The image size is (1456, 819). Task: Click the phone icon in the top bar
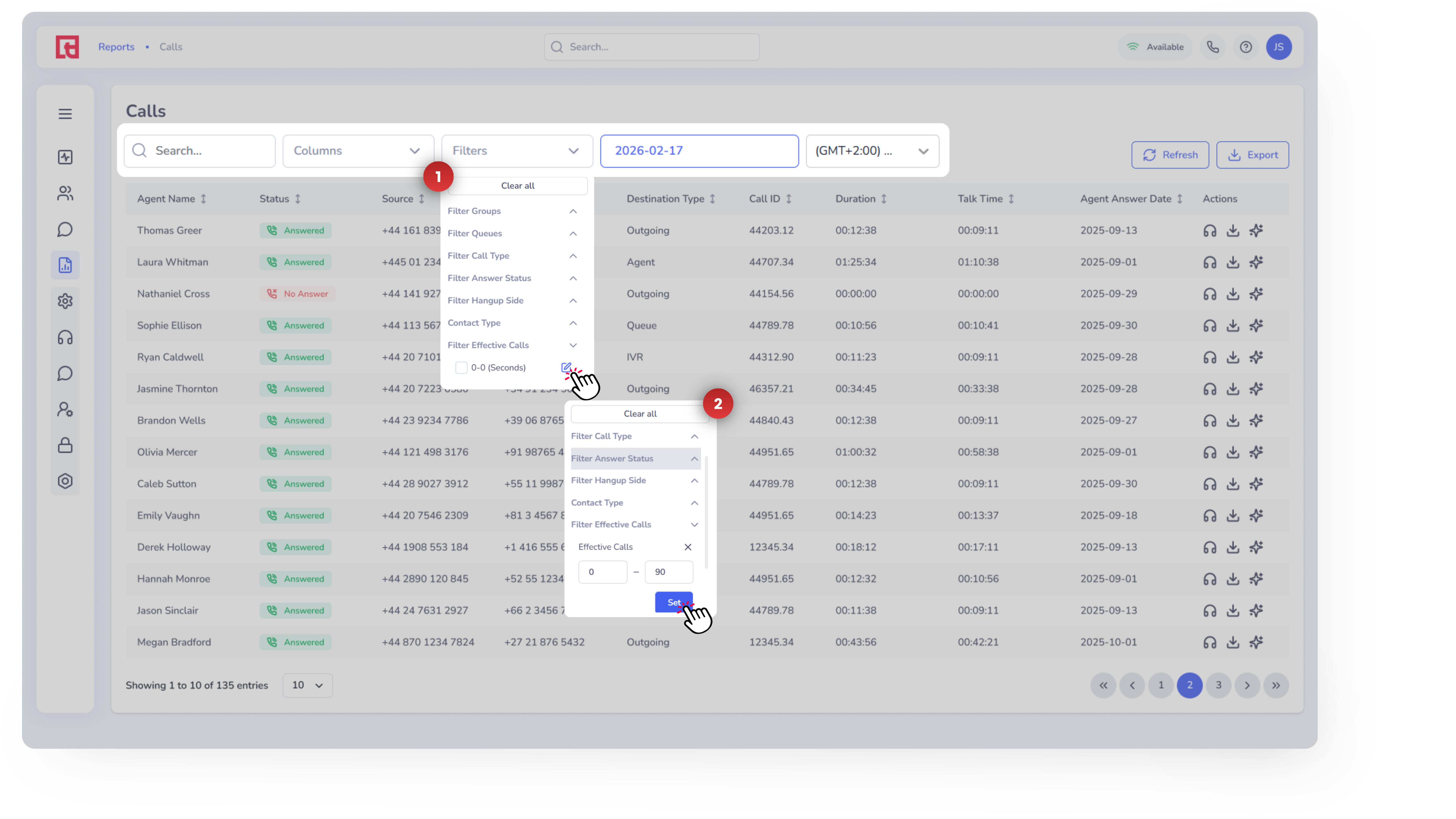click(1212, 47)
